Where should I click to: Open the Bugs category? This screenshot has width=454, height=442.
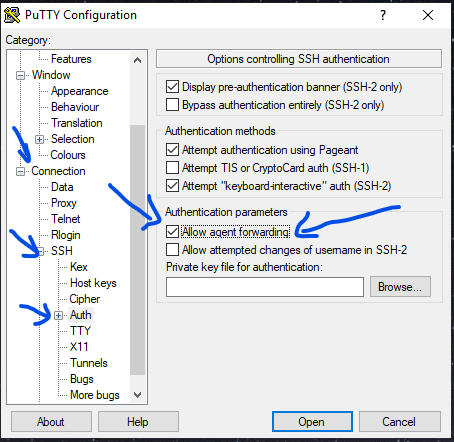(82, 379)
